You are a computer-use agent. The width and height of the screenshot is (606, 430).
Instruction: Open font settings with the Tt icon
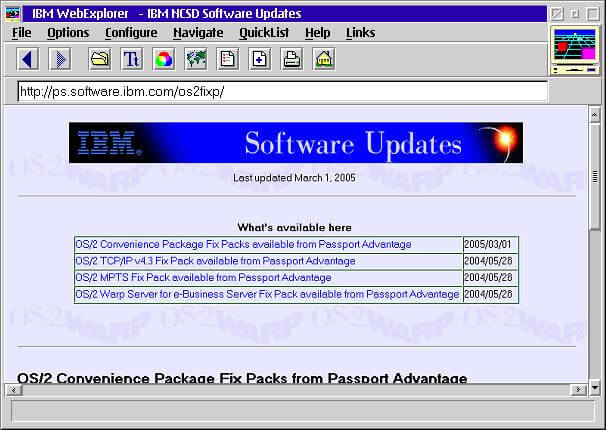coord(132,59)
